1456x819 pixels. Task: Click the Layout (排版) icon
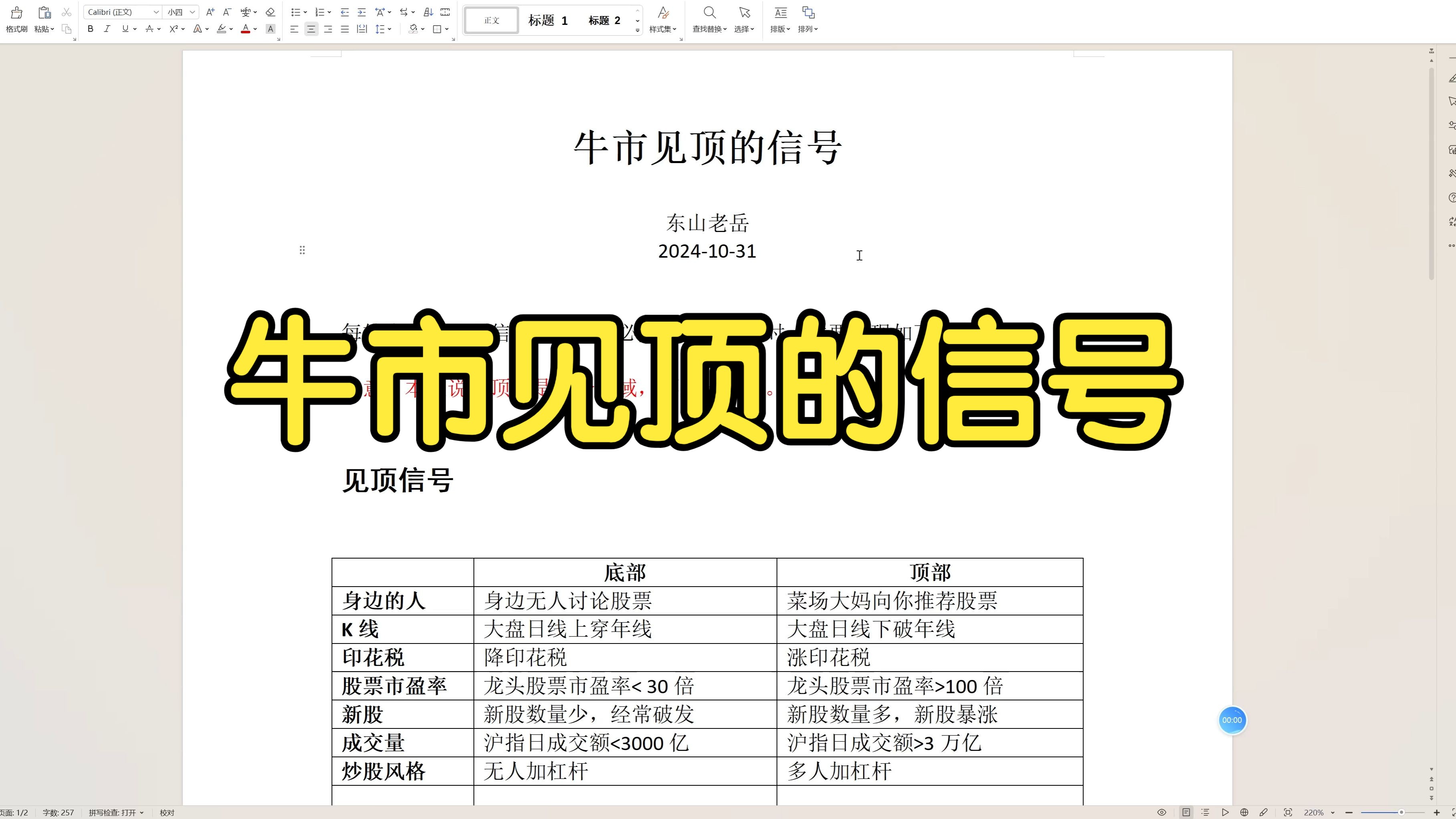point(781,12)
